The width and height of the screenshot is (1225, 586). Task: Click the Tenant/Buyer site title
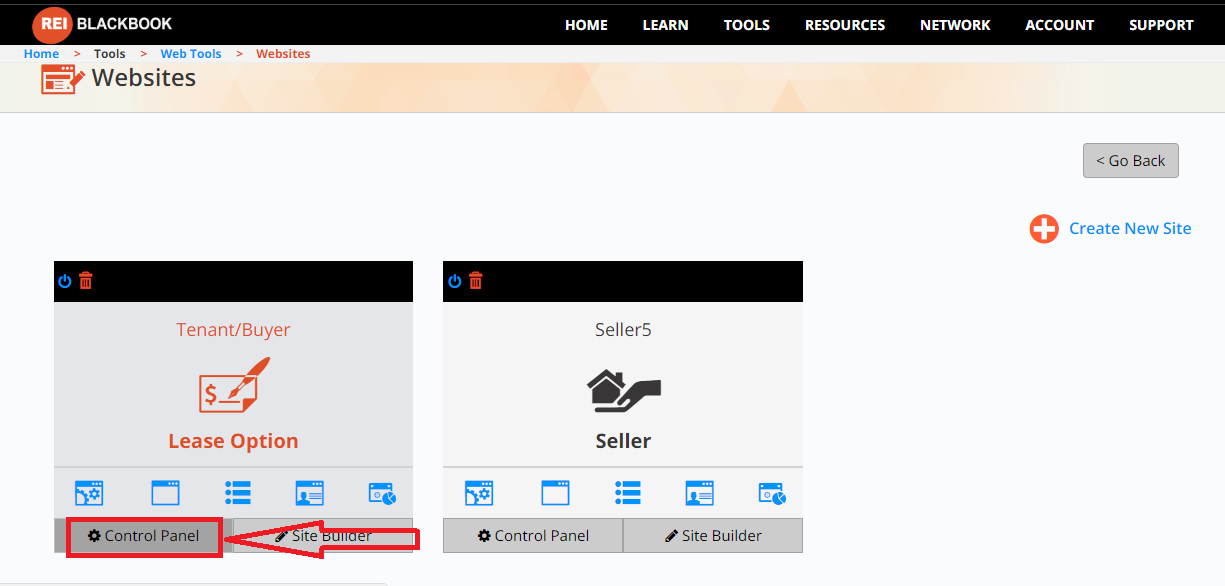point(233,330)
